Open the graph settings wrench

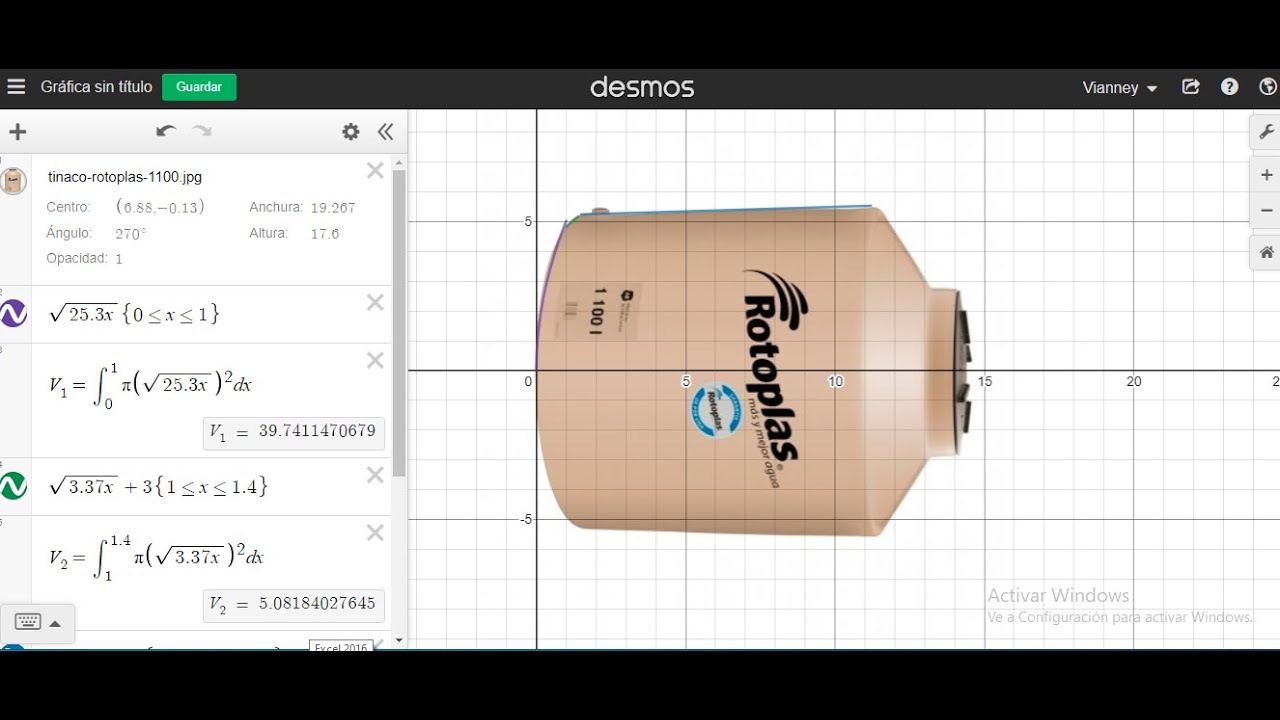[1266, 131]
